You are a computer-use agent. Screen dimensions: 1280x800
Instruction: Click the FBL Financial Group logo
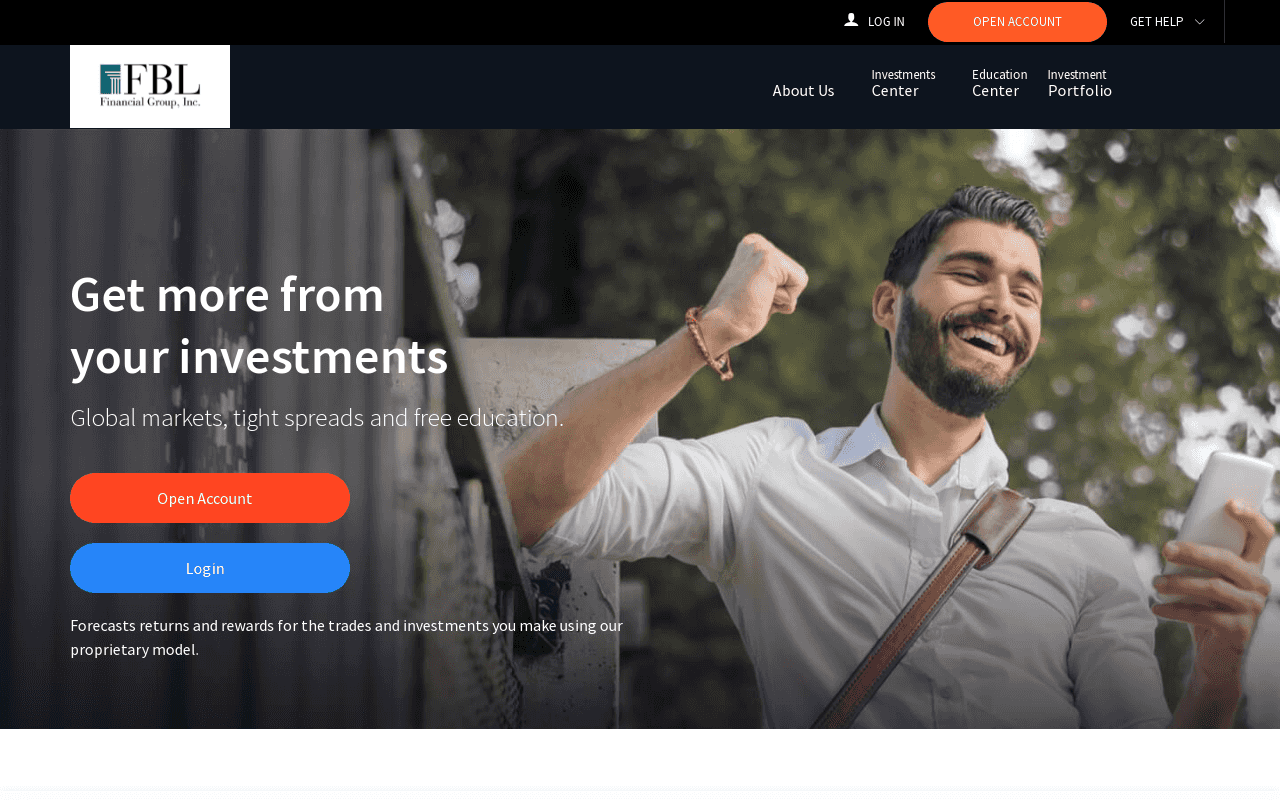coord(150,87)
